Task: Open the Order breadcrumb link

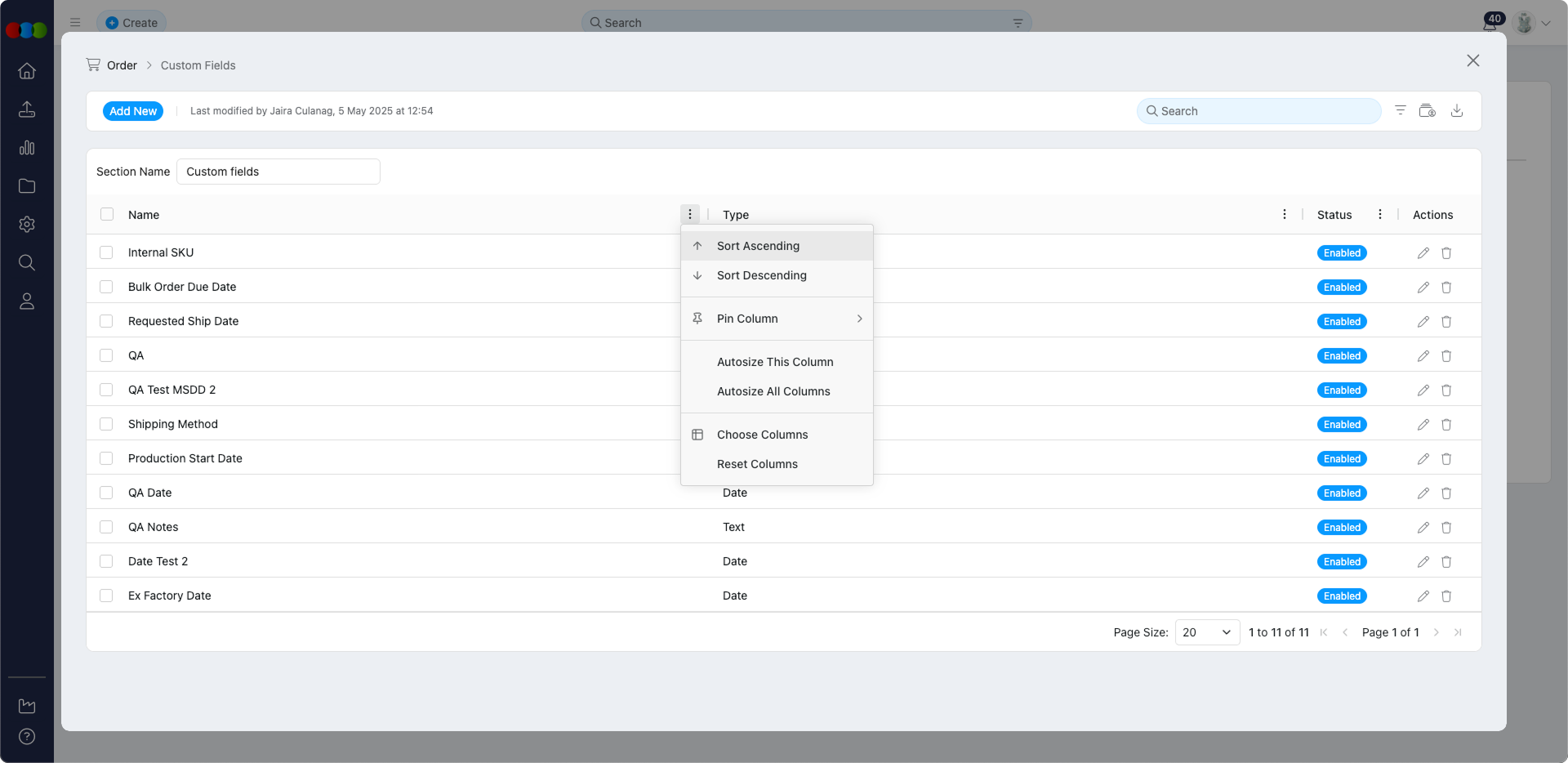Action: coord(122,65)
